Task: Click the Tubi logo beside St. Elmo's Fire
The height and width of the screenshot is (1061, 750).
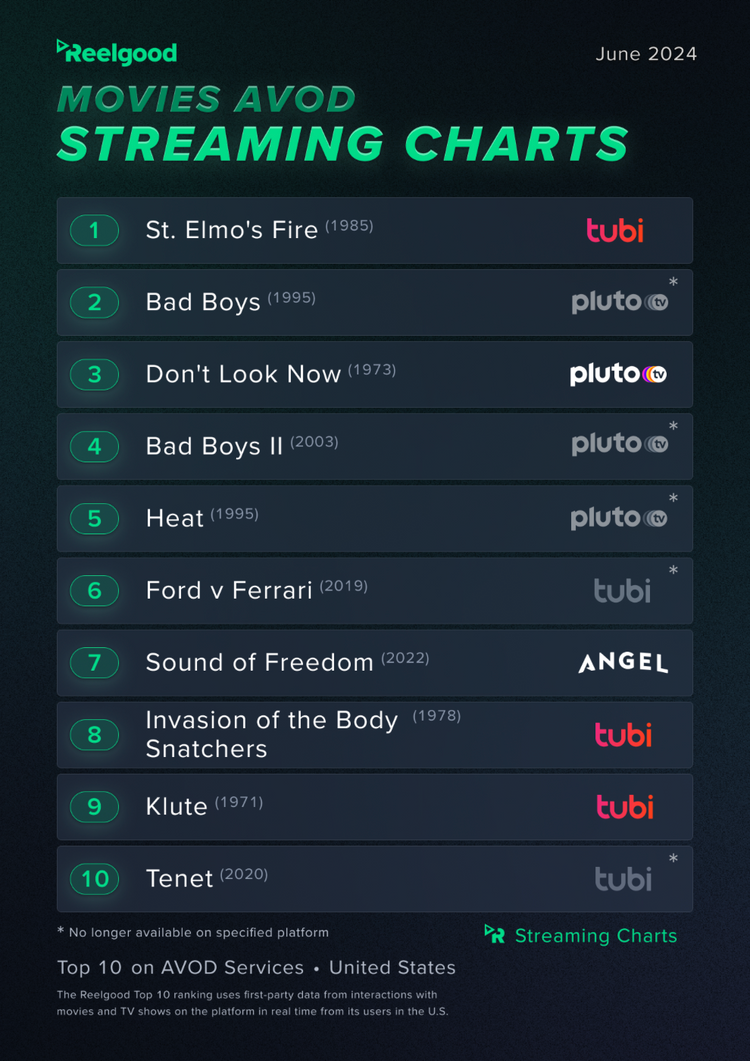Action: [615, 231]
